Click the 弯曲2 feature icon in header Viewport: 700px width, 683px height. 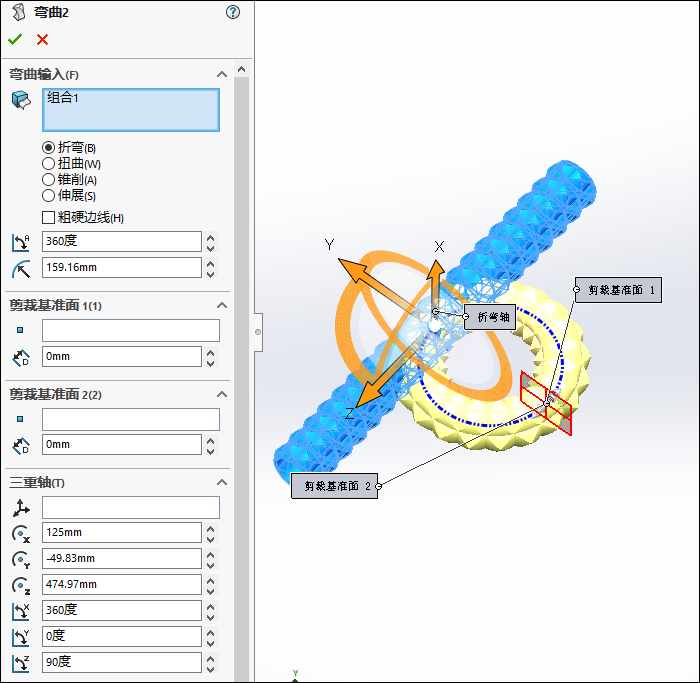(x=18, y=12)
